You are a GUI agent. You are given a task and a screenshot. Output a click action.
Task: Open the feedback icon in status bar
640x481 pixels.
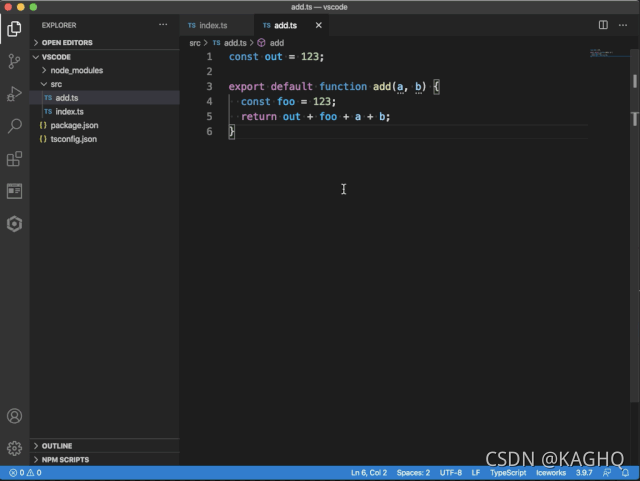click(607, 473)
